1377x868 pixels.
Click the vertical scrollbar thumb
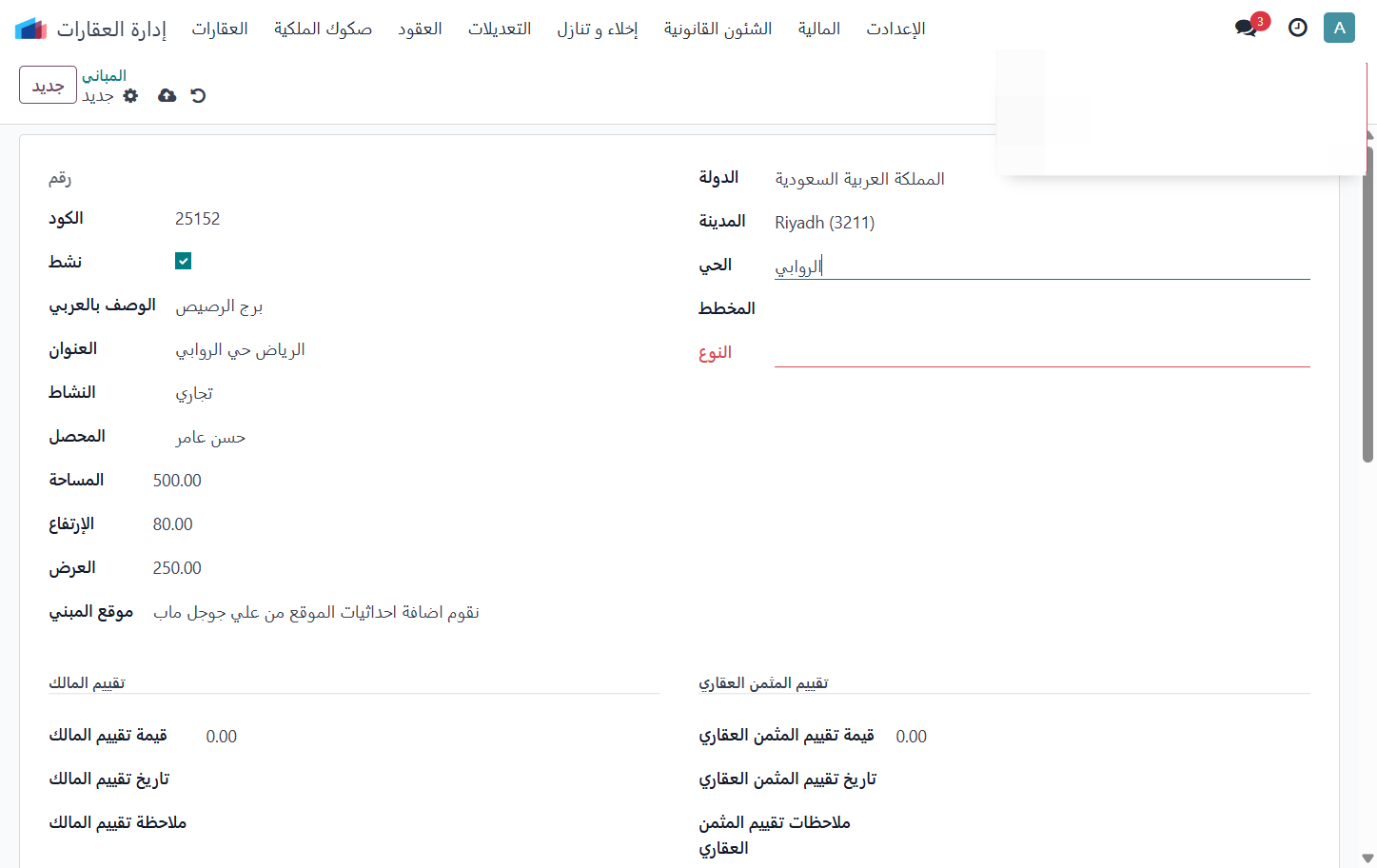coord(1367,305)
